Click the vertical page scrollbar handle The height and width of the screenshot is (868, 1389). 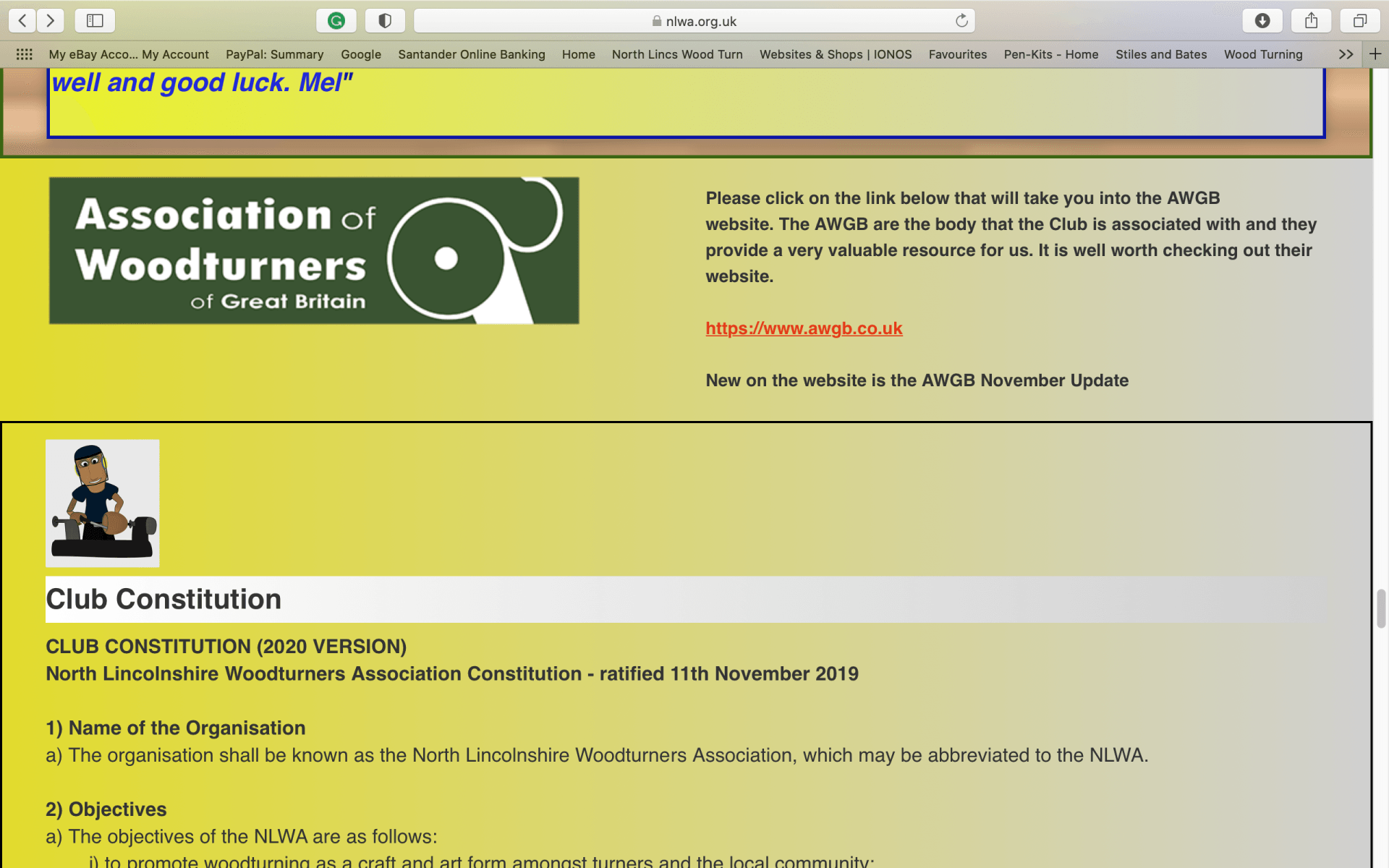tap(1380, 608)
